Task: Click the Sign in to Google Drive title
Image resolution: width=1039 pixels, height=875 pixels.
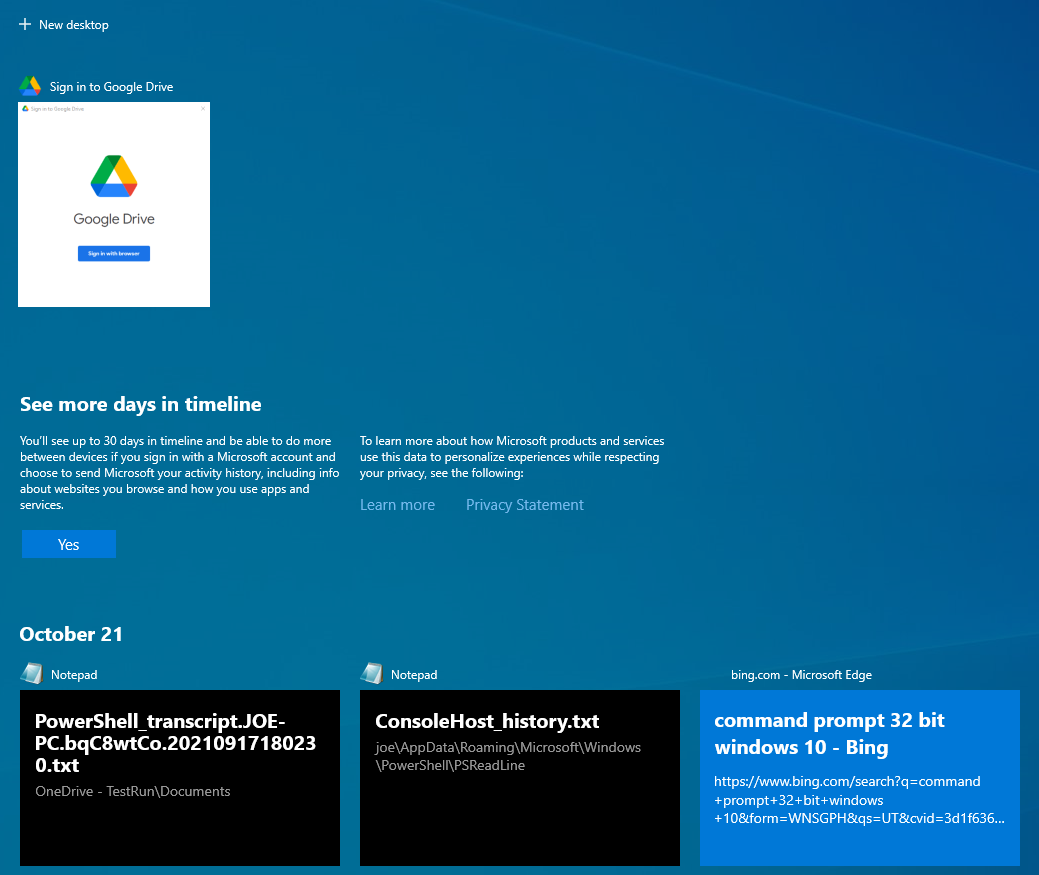Action: click(111, 87)
